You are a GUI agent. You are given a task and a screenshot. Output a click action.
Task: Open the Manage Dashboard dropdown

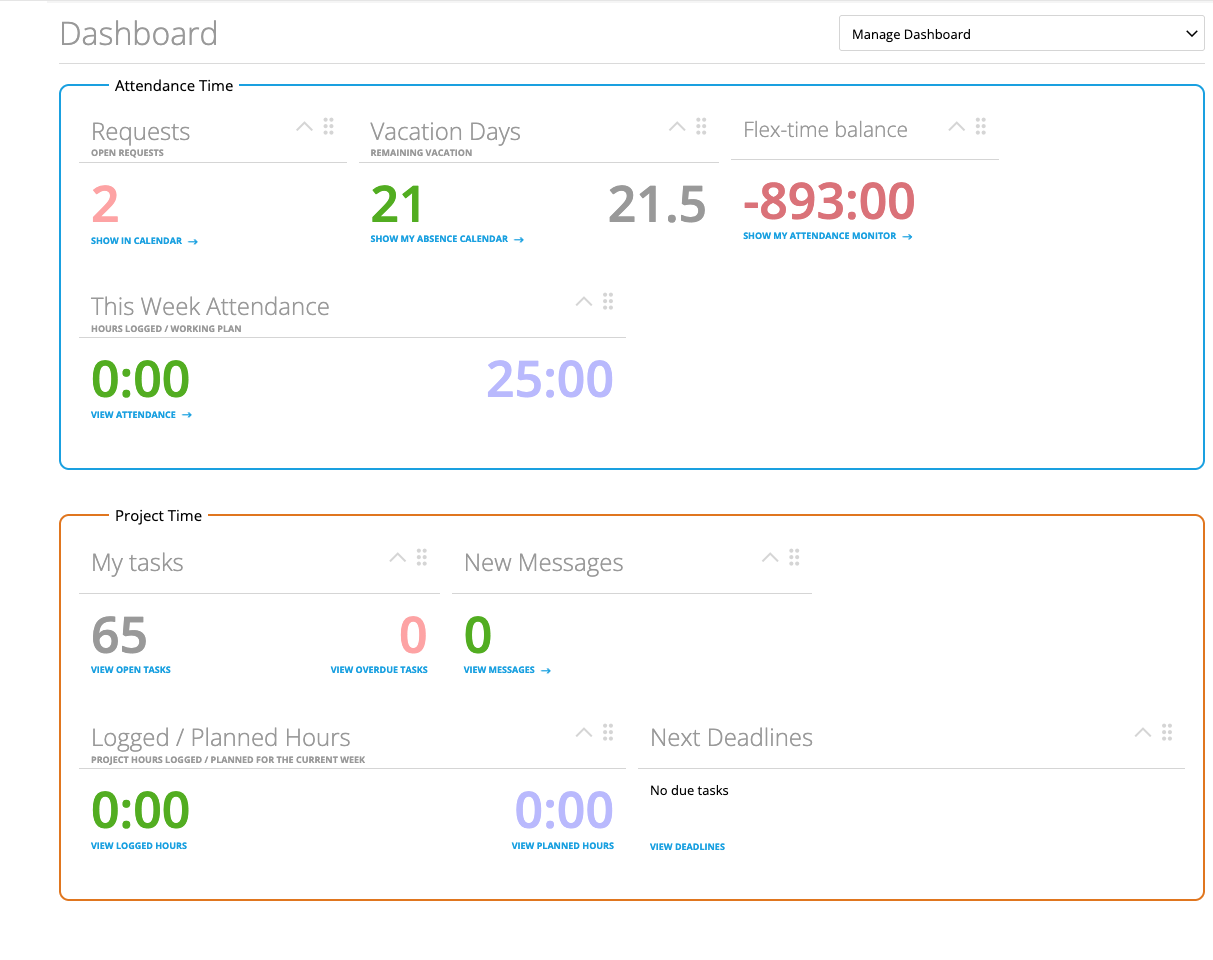1021,34
